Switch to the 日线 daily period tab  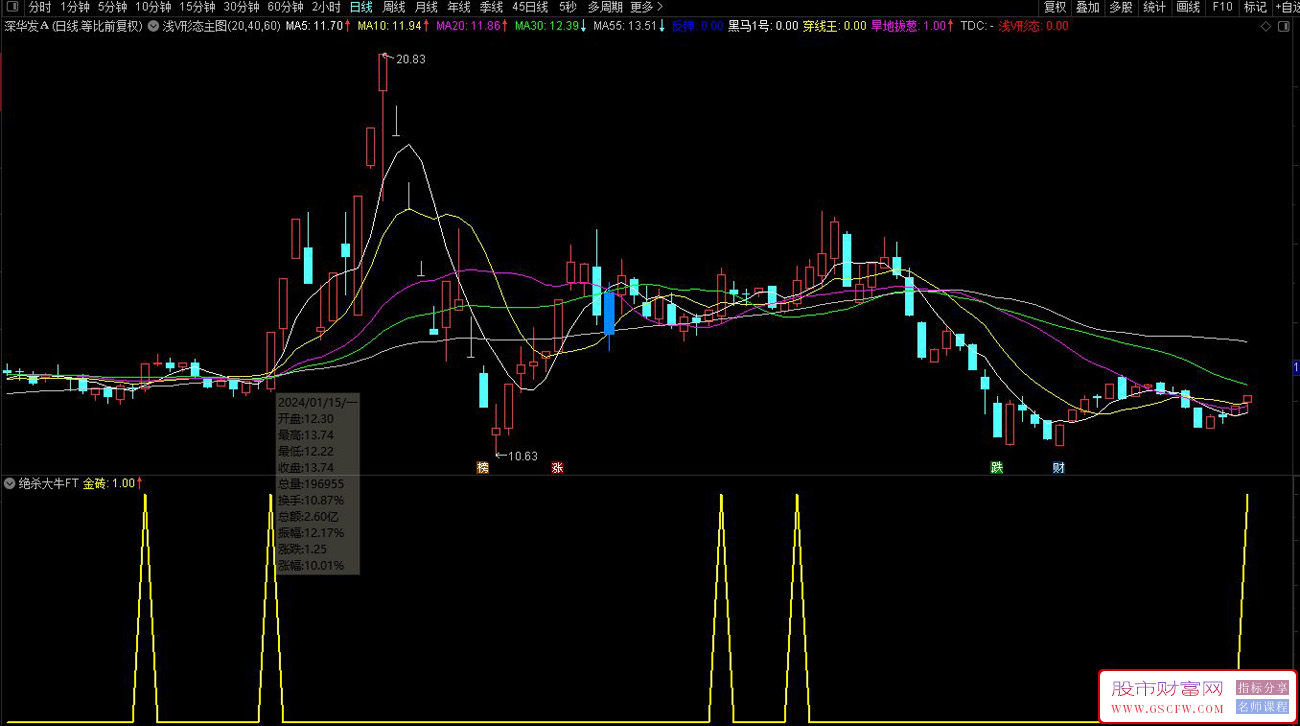coord(360,7)
